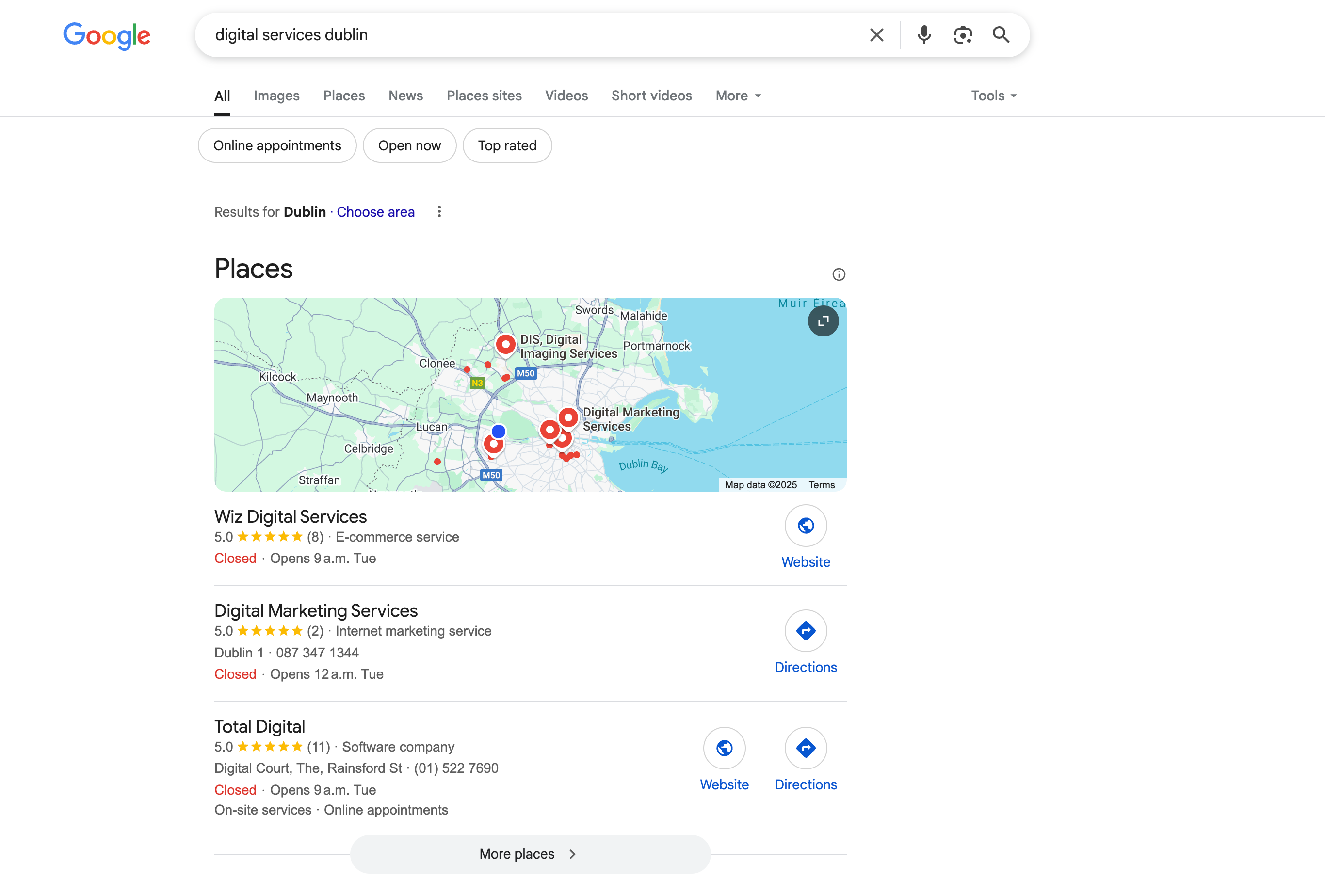Start a voice search with the microphone
Screen dimensions: 1325x896
coord(923,35)
